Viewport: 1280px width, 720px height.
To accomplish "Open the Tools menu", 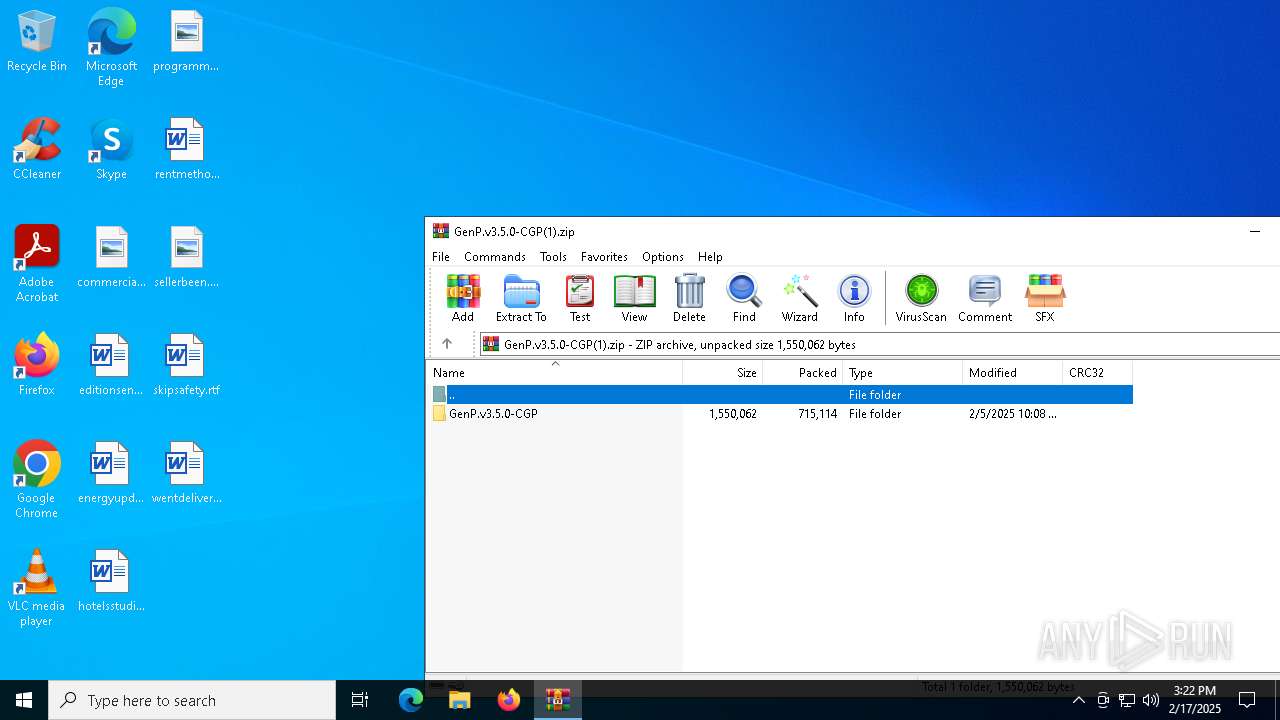I will [x=553, y=257].
